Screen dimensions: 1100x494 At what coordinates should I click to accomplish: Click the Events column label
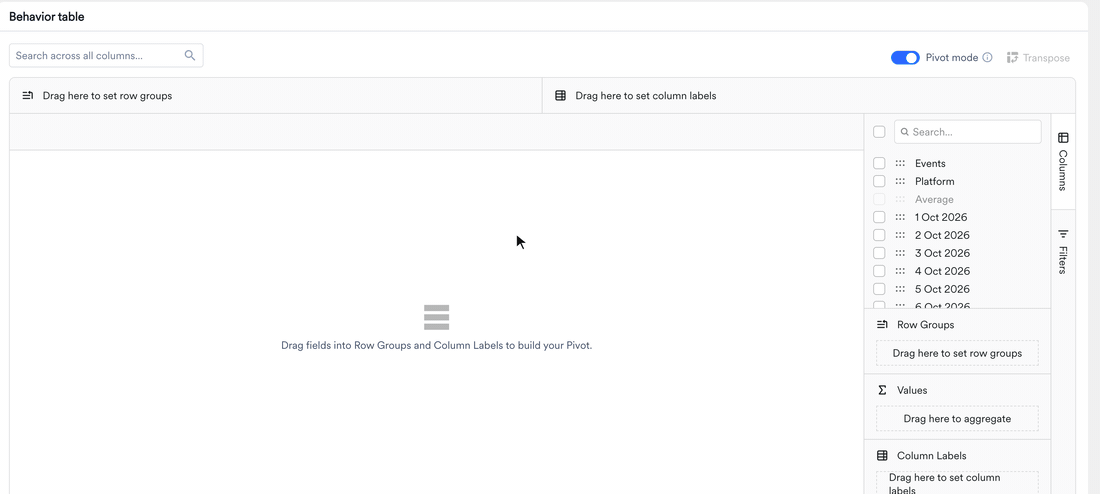930,163
